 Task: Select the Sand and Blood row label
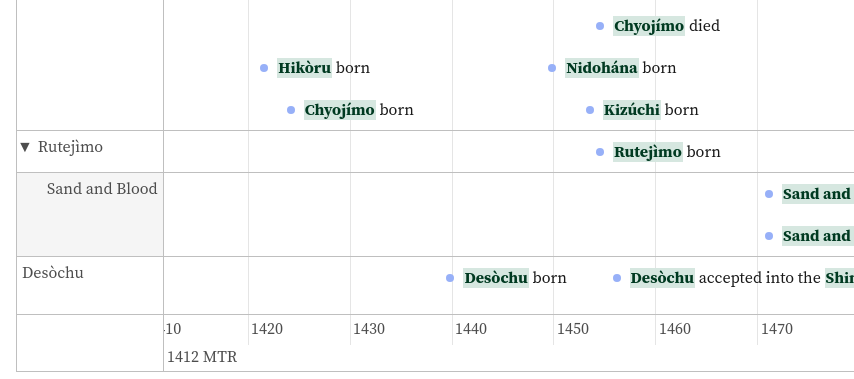[102, 189]
